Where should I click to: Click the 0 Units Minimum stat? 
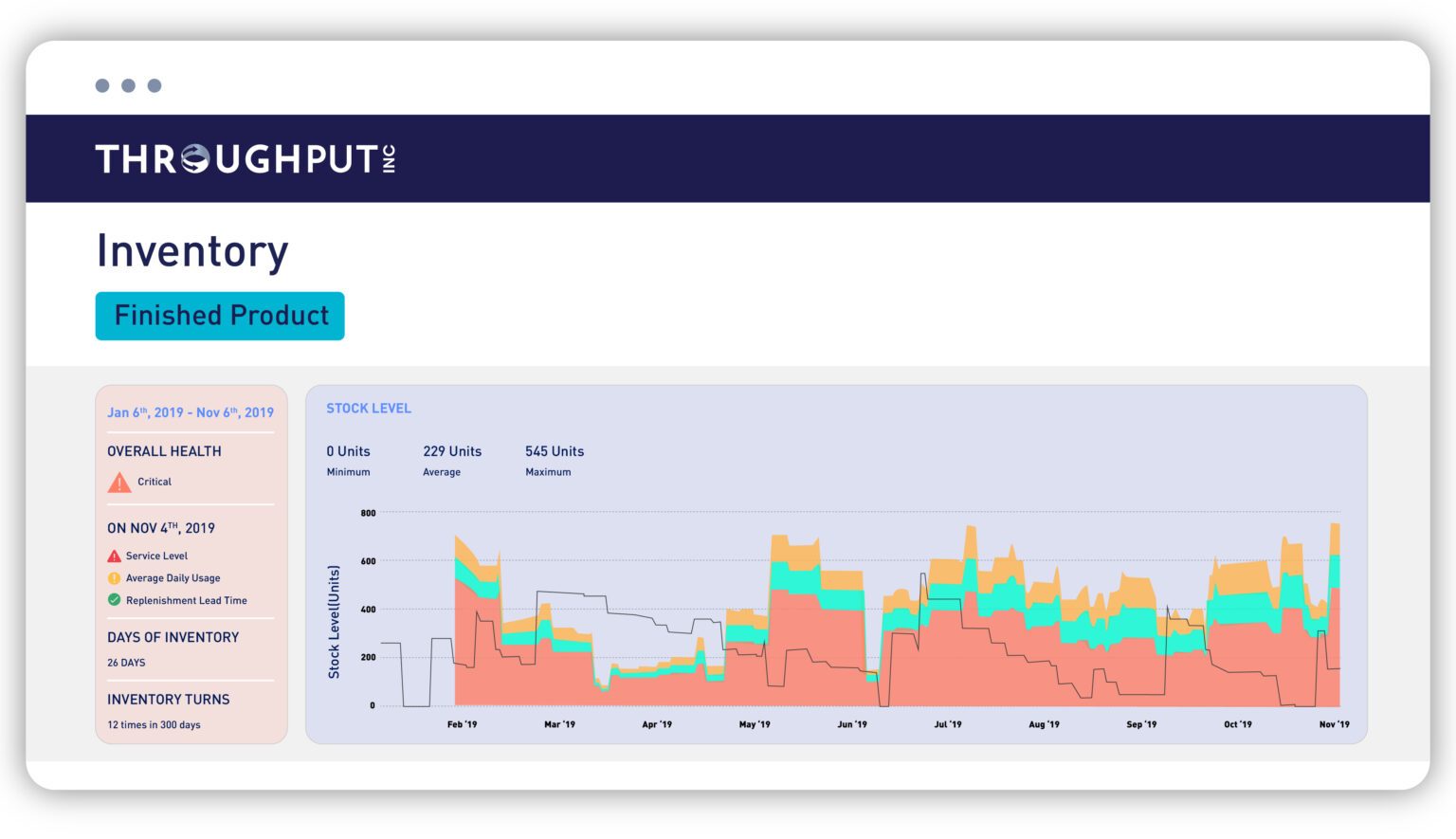pyautogui.click(x=348, y=460)
